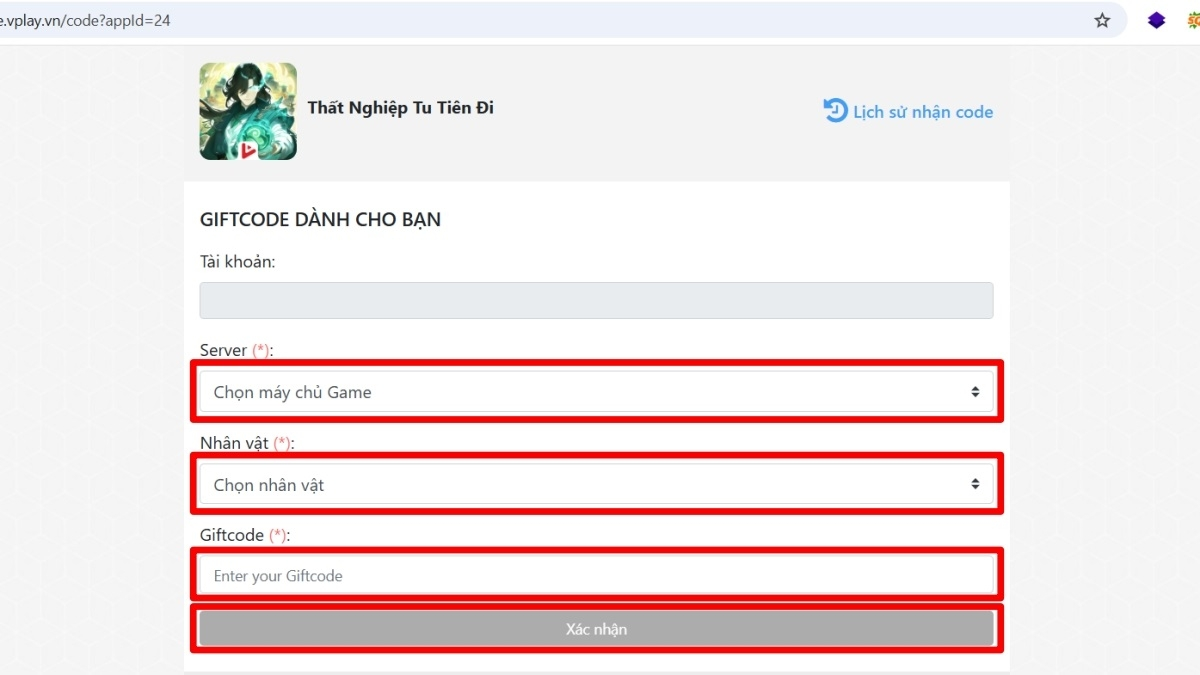Focus the Enter your Giftcode field

click(596, 576)
